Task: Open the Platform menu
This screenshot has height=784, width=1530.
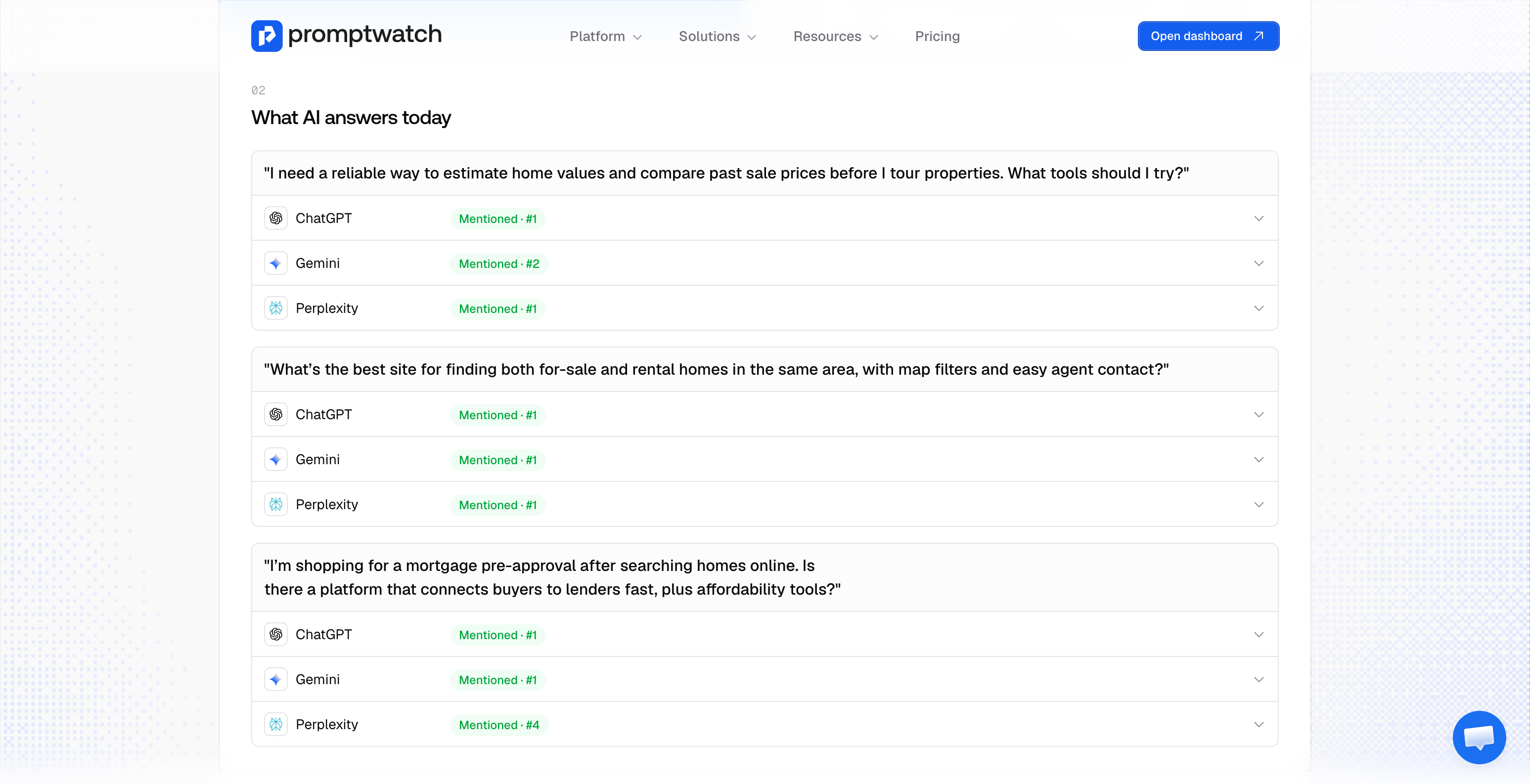Action: (x=605, y=36)
